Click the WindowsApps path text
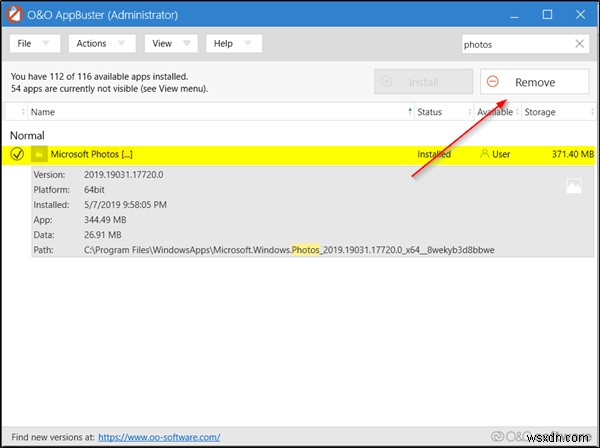 tap(289, 250)
